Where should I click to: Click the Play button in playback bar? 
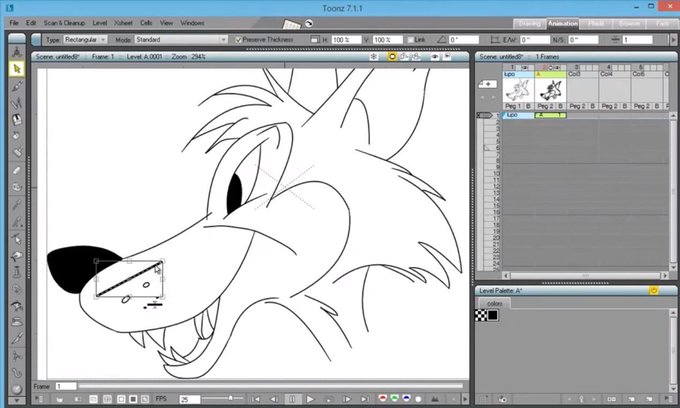[x=310, y=399]
